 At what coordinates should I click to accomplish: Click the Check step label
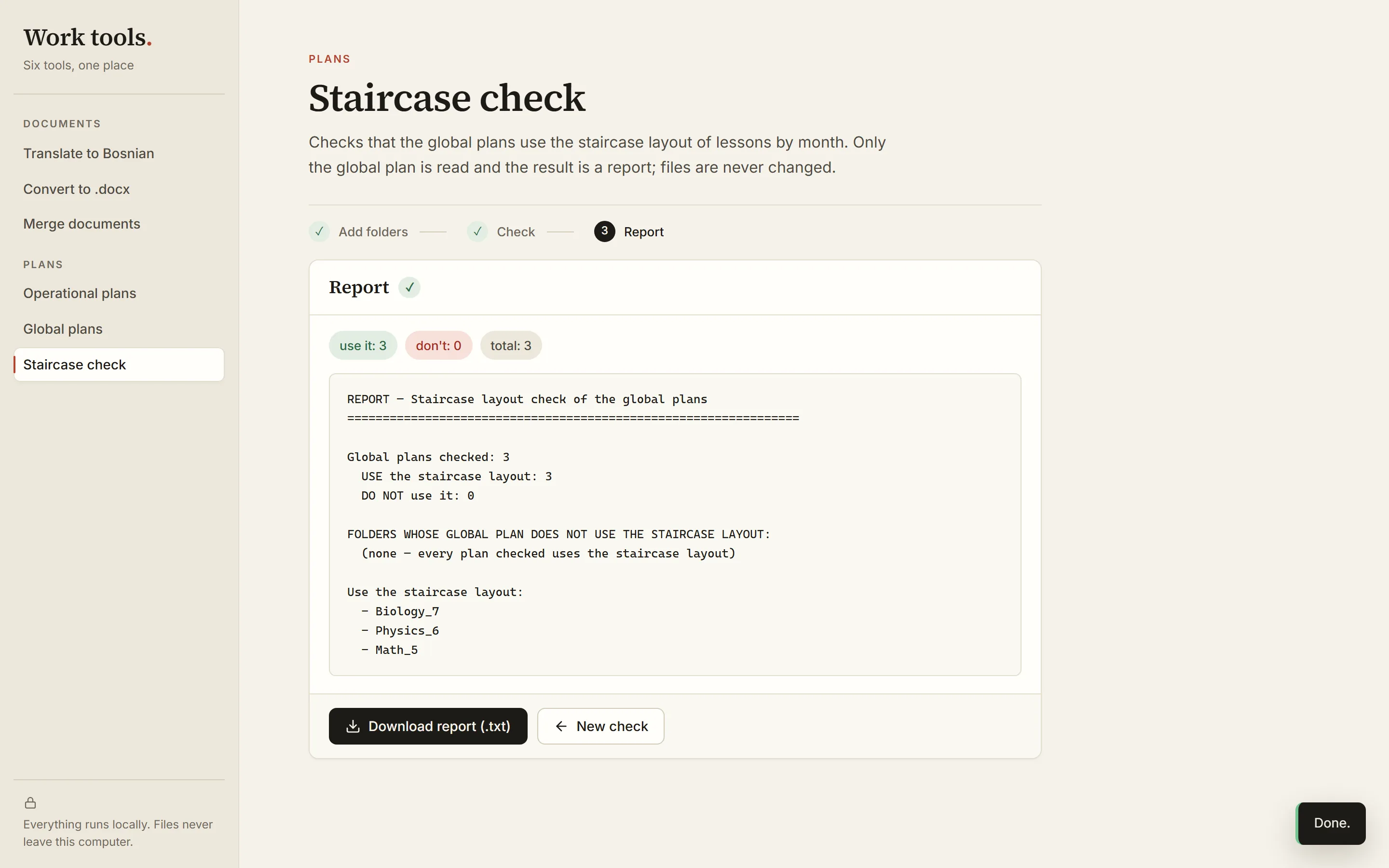pos(516,232)
